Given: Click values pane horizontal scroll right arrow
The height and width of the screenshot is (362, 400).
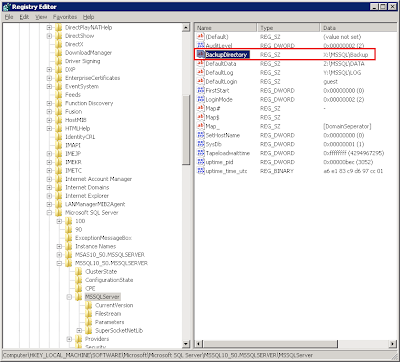Looking at the screenshot, I should click(393, 343).
